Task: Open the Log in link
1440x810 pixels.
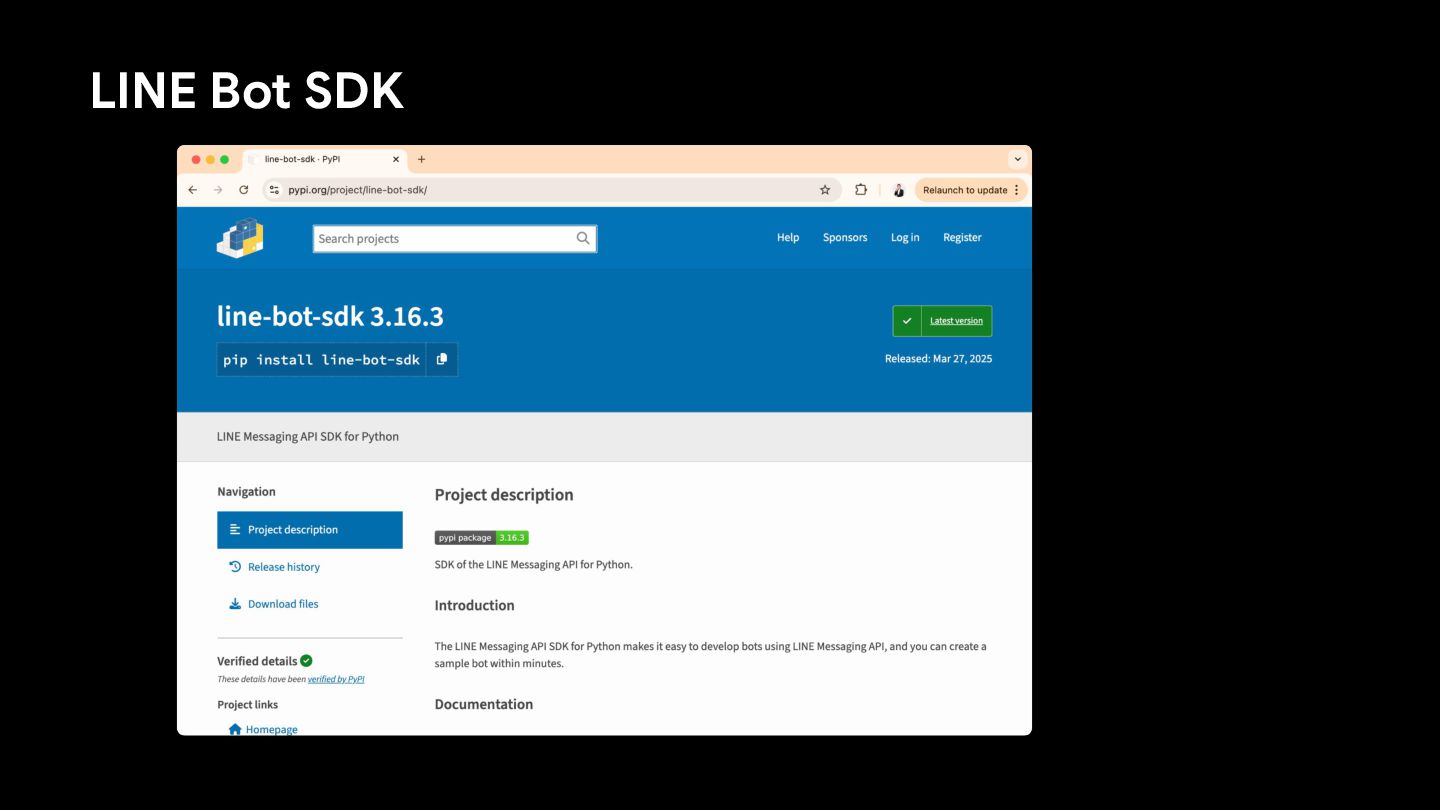Action: (905, 238)
